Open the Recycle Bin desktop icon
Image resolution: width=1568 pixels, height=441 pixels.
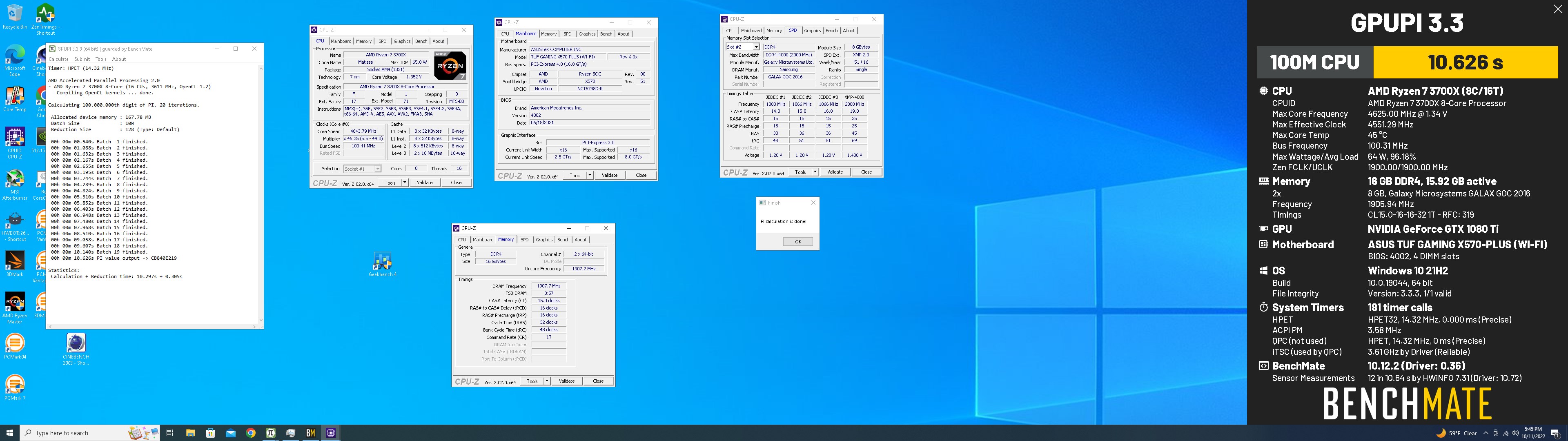coord(15,16)
